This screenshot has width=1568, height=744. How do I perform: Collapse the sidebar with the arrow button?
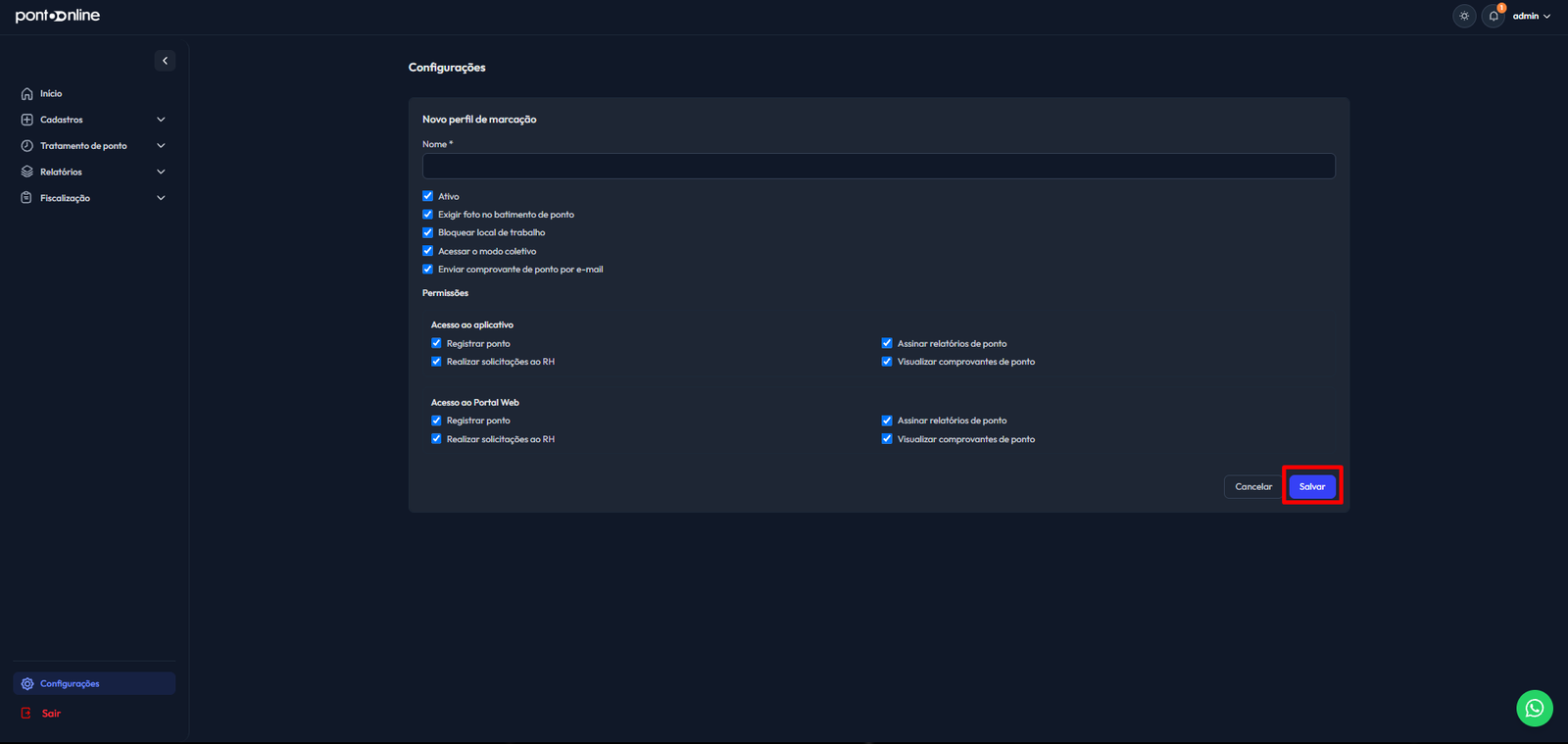(x=165, y=61)
